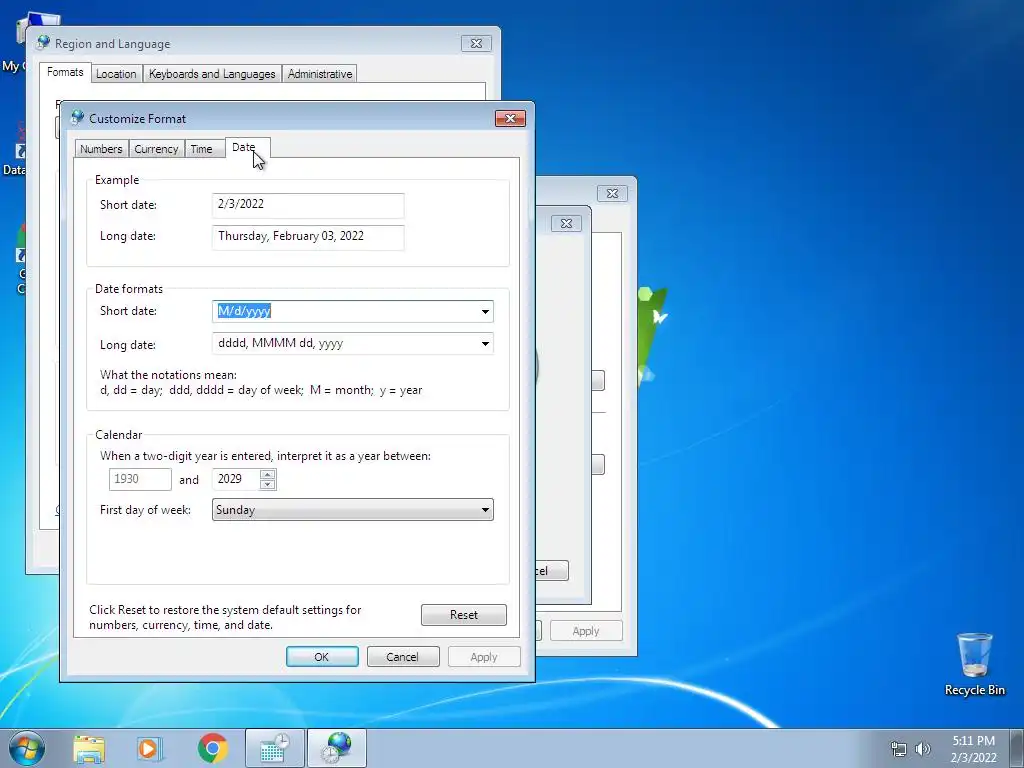Click the Region and Language globe title icon
Image resolution: width=1024 pixels, height=768 pixels.
[x=44, y=43]
